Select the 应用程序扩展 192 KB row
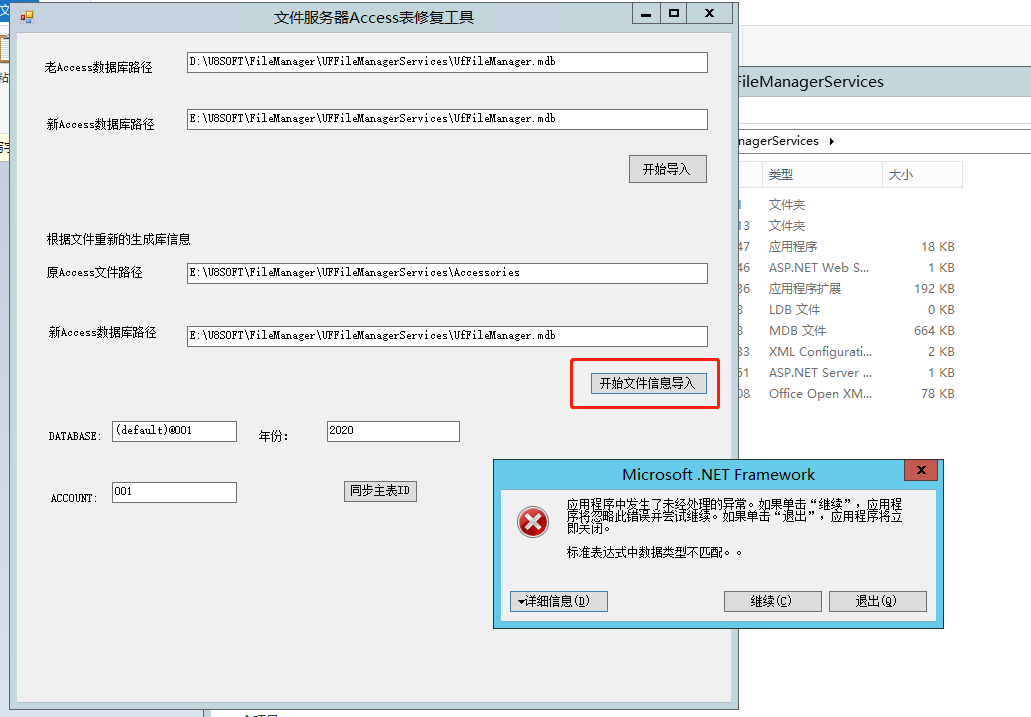Screen dimensions: 1031x717 pyautogui.click(x=850, y=289)
